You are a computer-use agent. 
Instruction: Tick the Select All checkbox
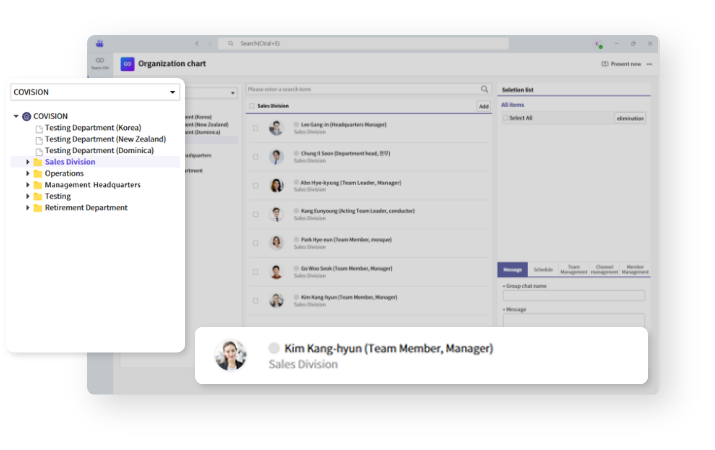pos(505,118)
